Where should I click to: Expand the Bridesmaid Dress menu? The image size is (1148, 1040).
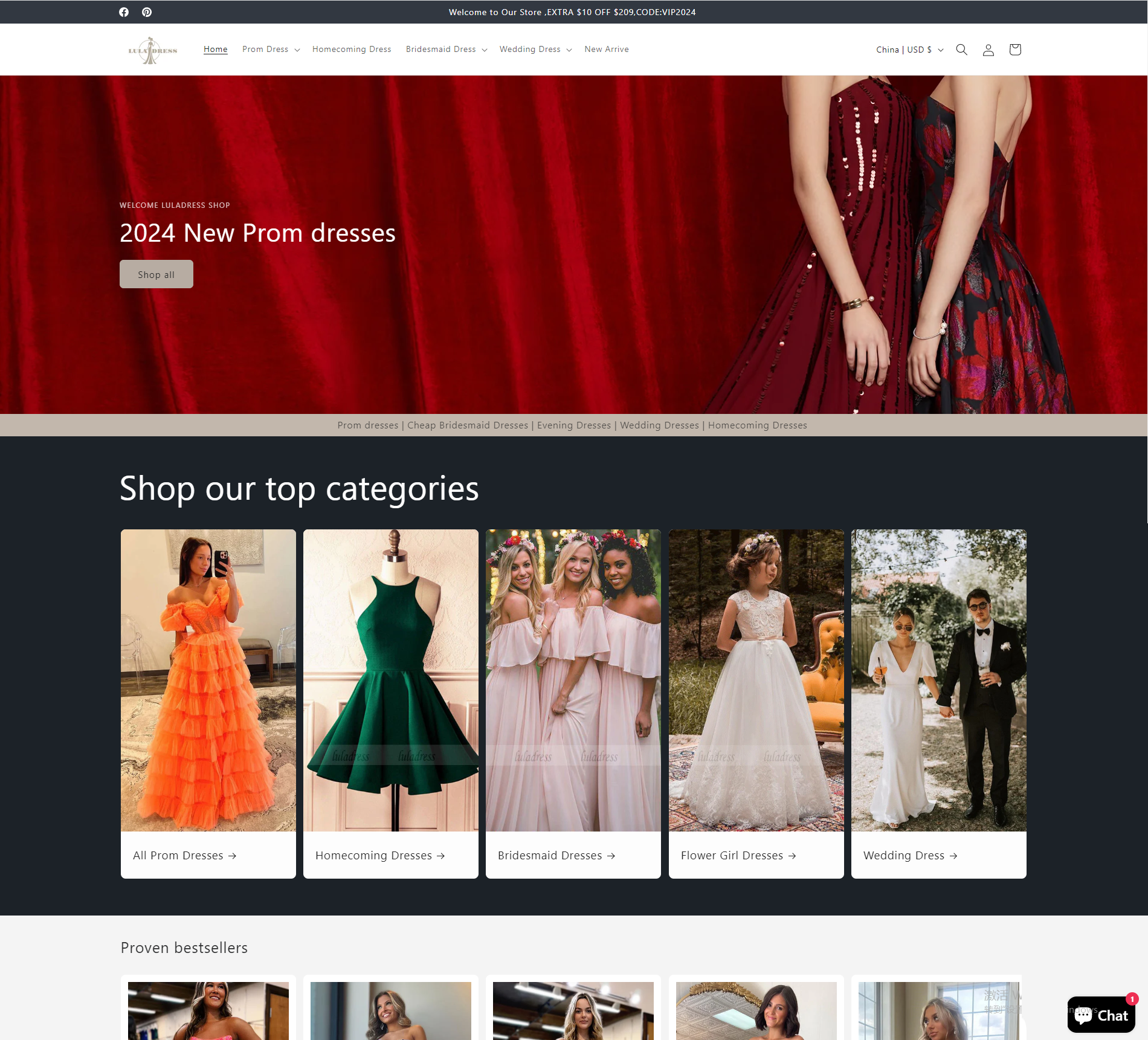[446, 50]
